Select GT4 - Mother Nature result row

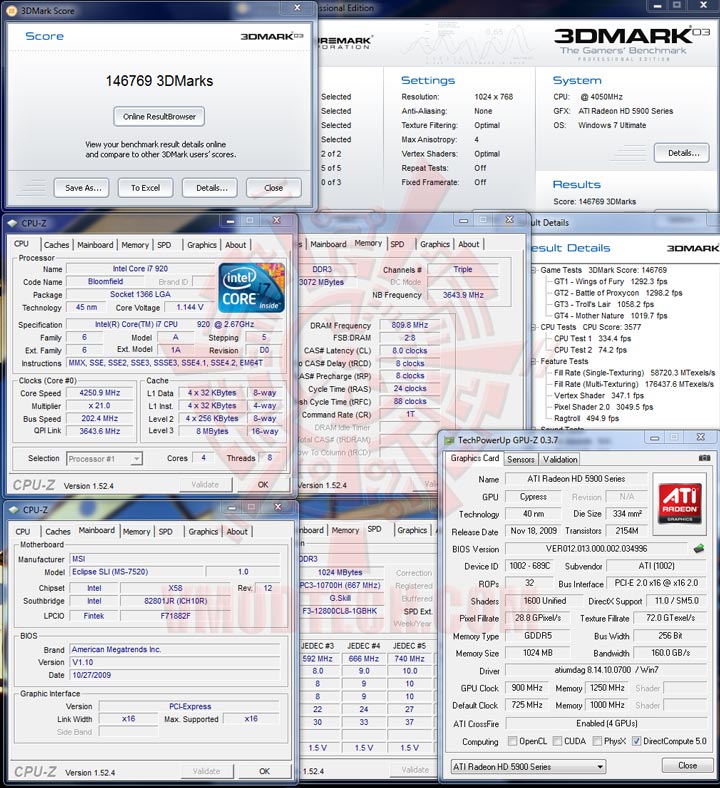[610, 316]
